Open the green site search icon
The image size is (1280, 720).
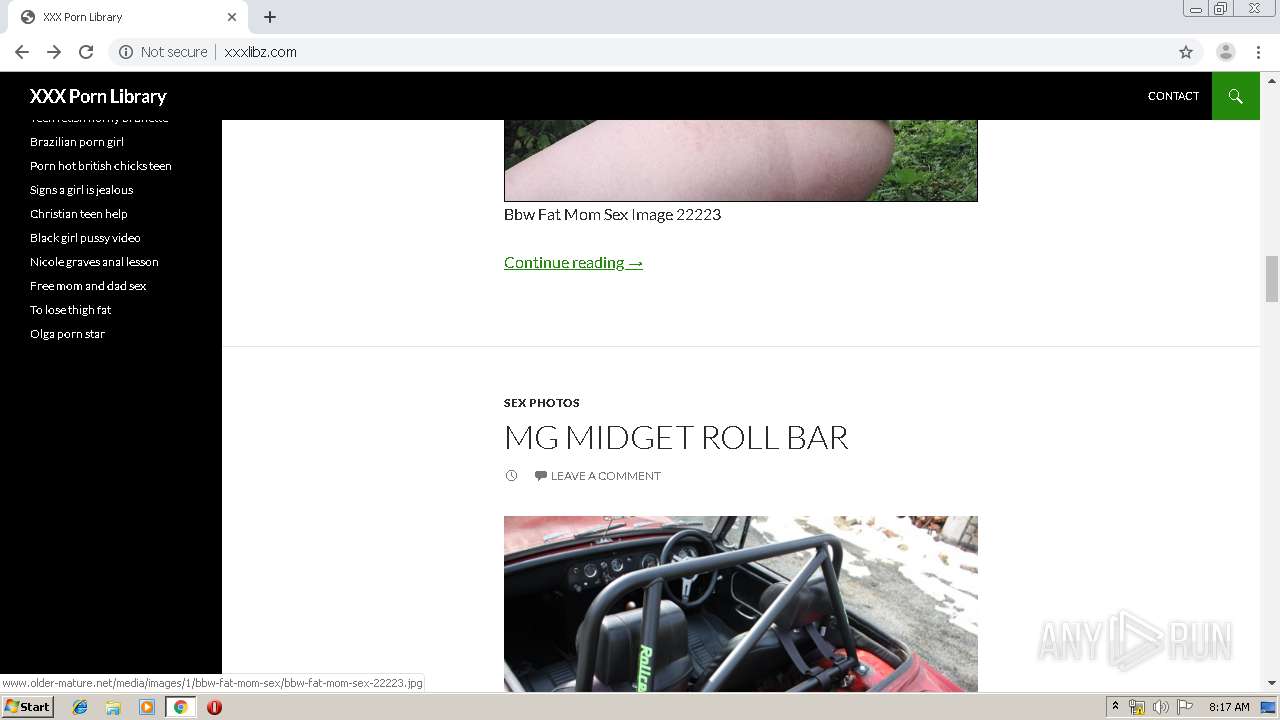(1236, 96)
